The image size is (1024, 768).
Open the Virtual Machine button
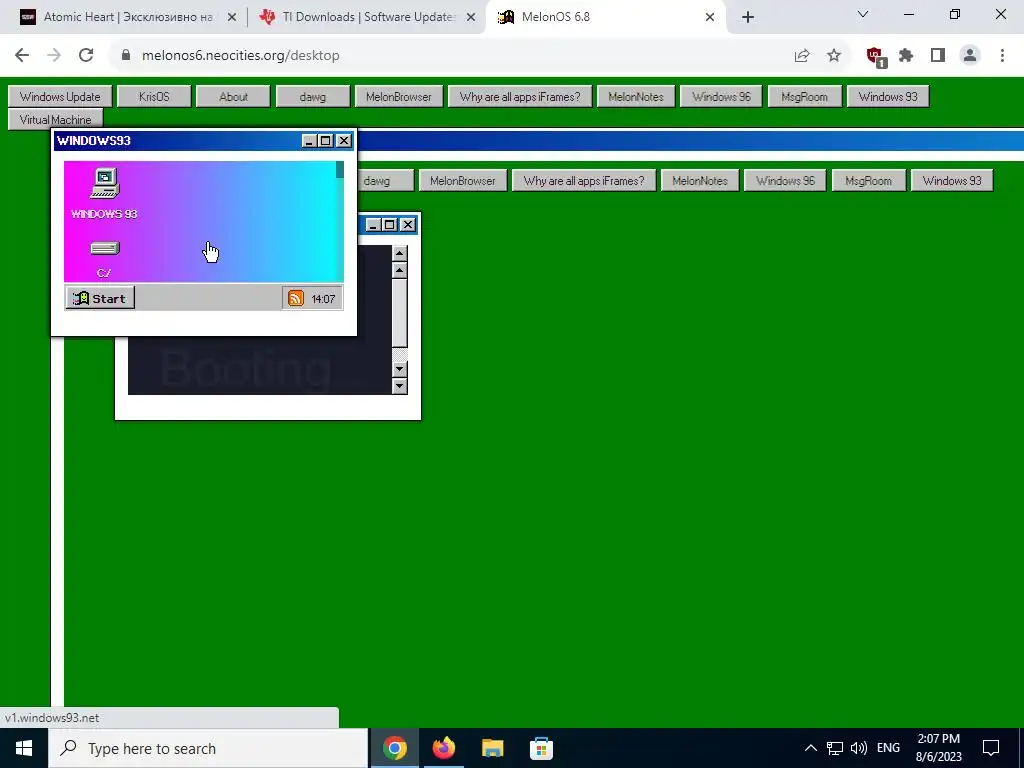56,120
